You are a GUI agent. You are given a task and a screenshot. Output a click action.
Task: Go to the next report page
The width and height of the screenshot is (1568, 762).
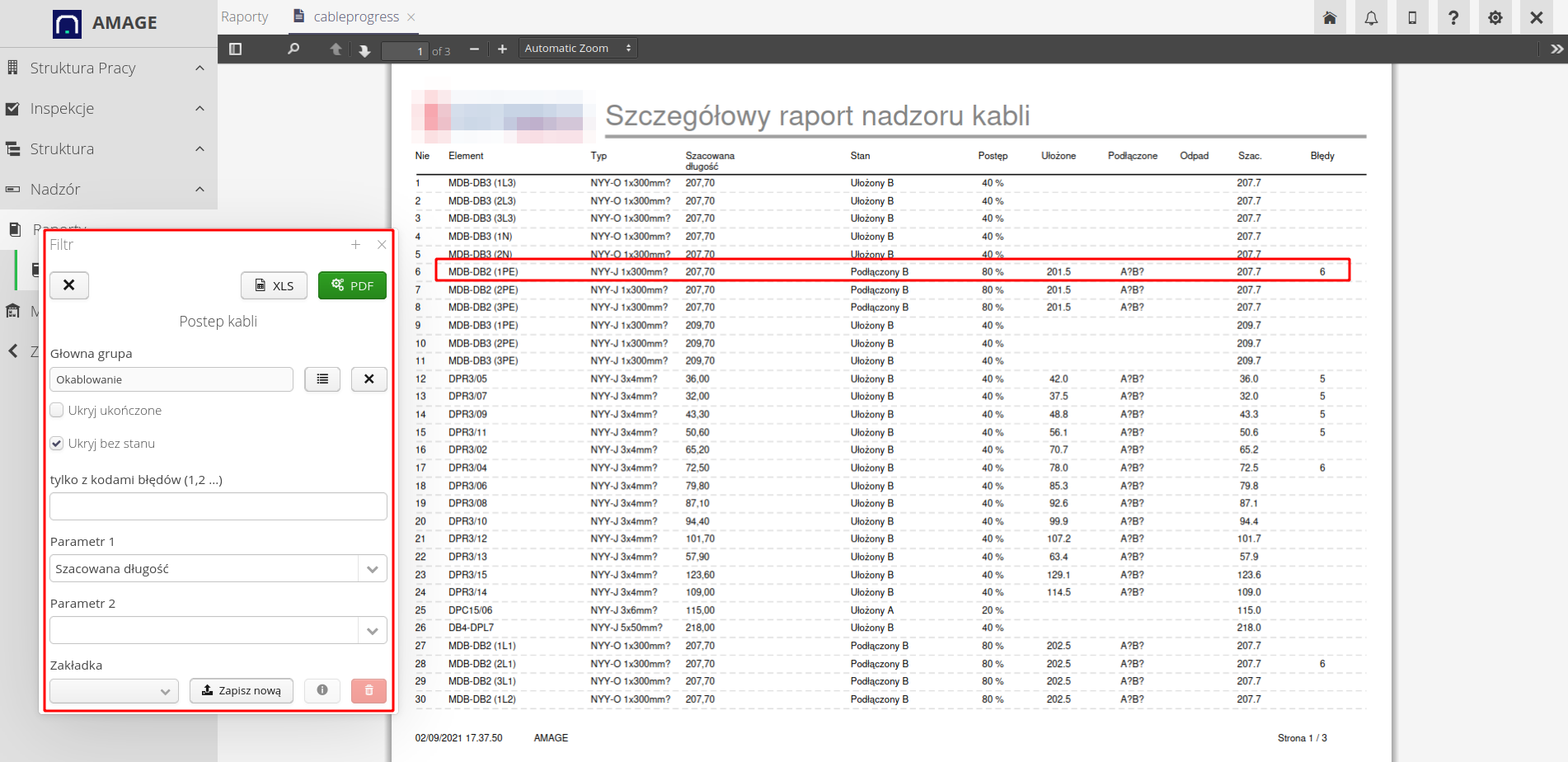(x=364, y=49)
